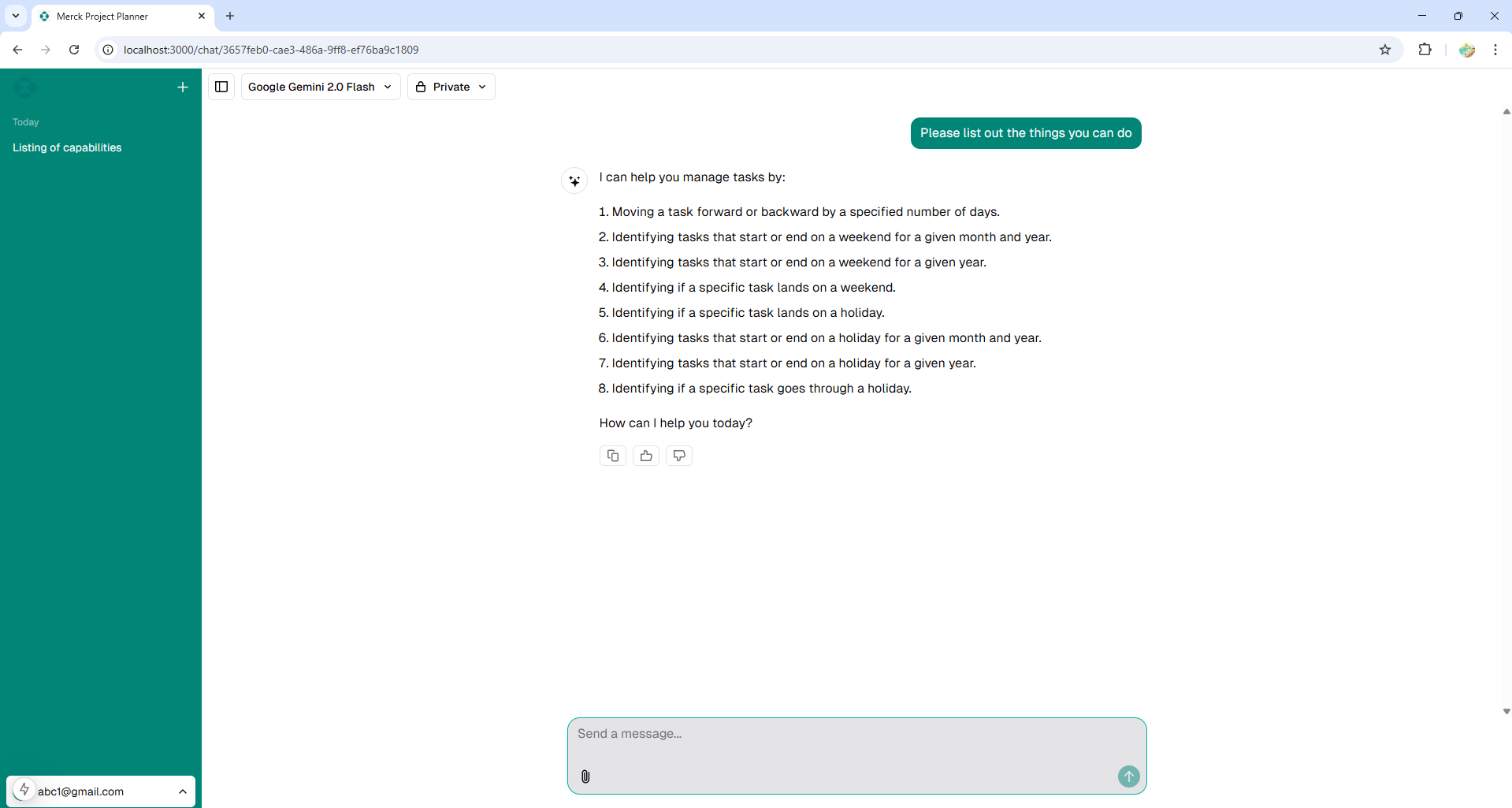Toggle the sidebar panel icon

tap(221, 87)
